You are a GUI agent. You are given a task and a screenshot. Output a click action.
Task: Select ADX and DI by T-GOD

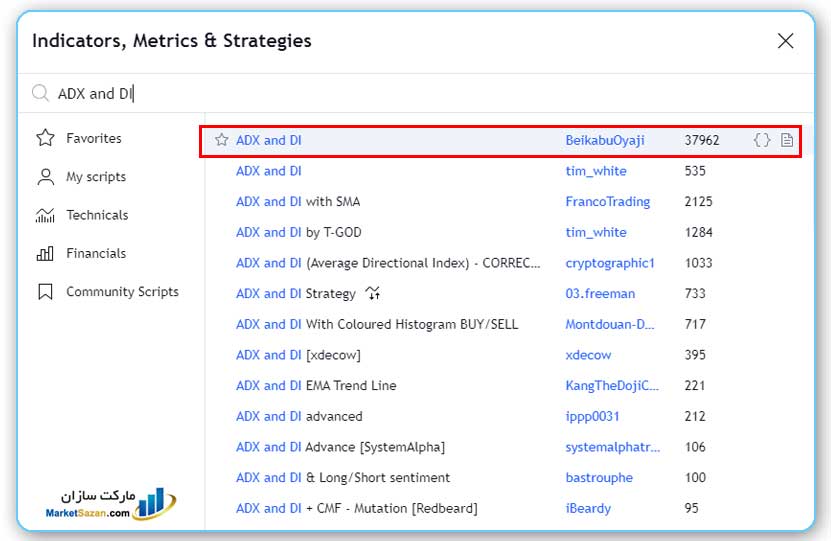(x=299, y=233)
